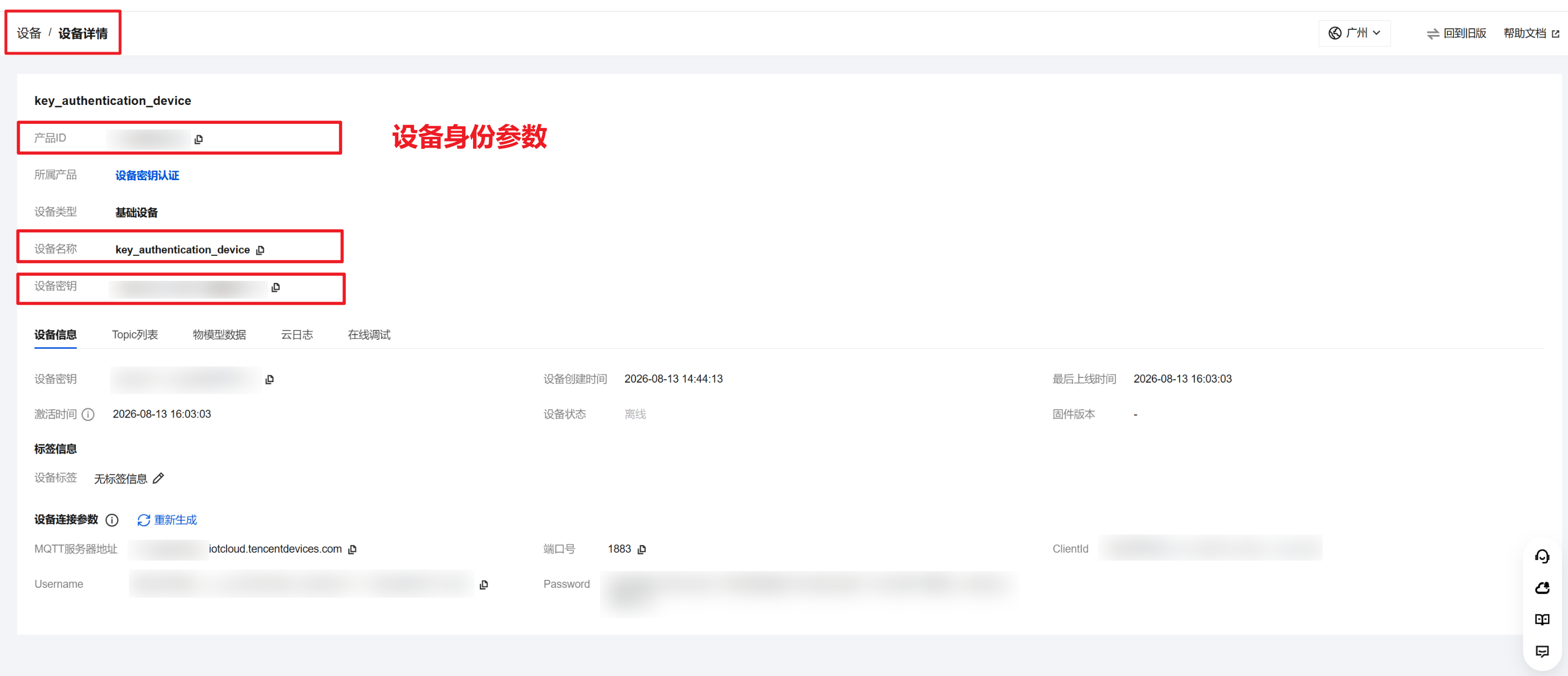Show info tooltip for 设备连接参数

pyautogui.click(x=112, y=520)
